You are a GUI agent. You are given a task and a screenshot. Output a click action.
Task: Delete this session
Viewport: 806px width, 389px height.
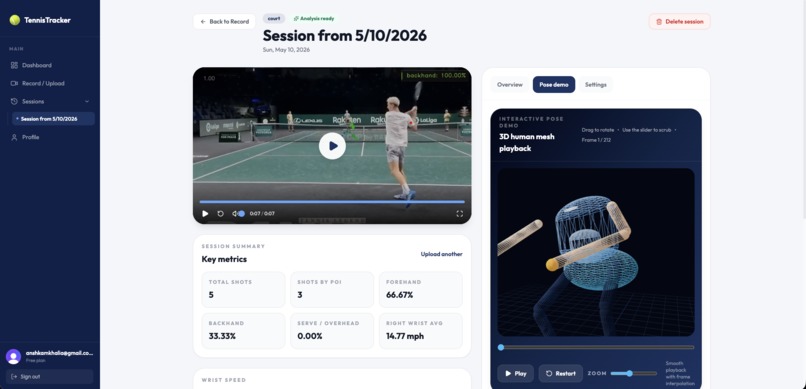[x=680, y=22]
